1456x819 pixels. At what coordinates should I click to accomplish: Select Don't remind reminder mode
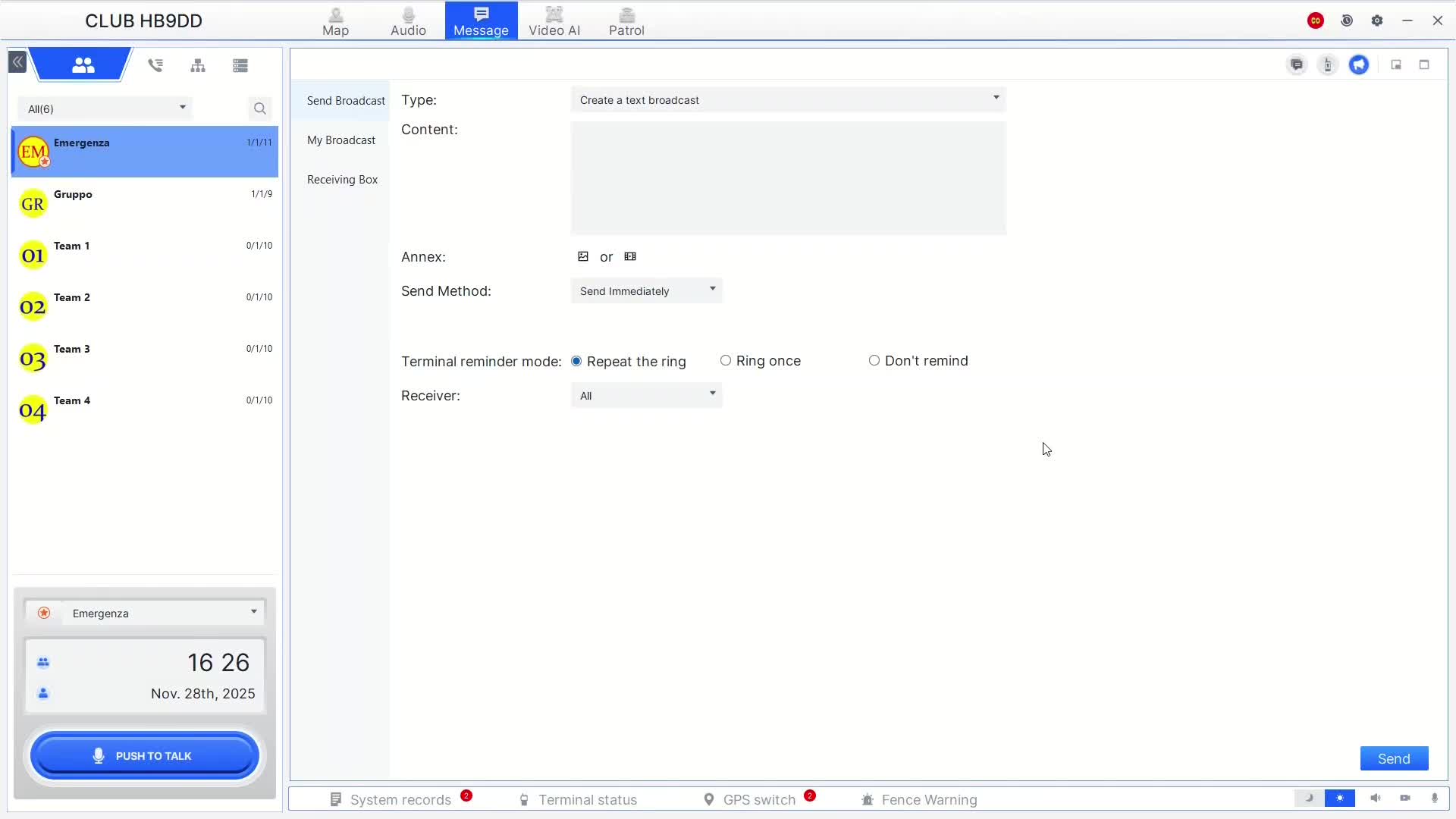(874, 360)
